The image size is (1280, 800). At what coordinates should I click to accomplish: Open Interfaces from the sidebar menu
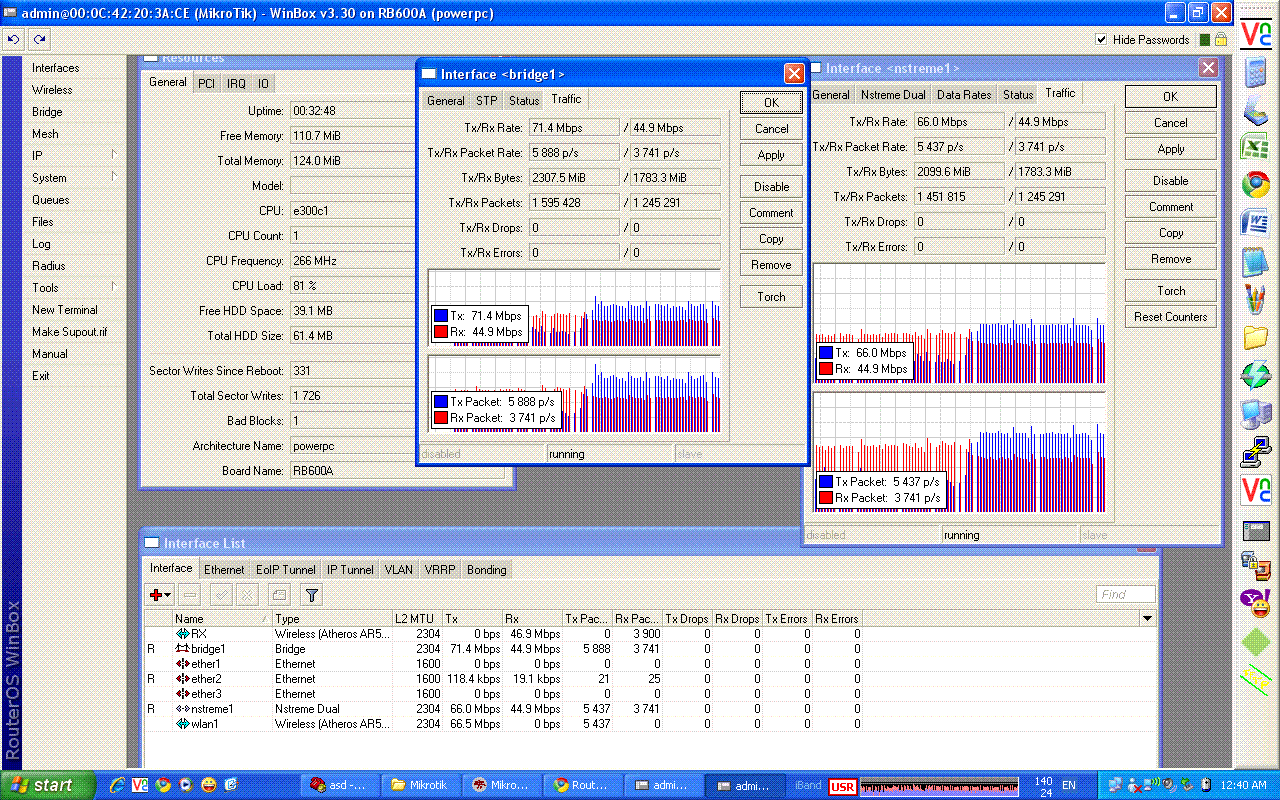(75, 68)
